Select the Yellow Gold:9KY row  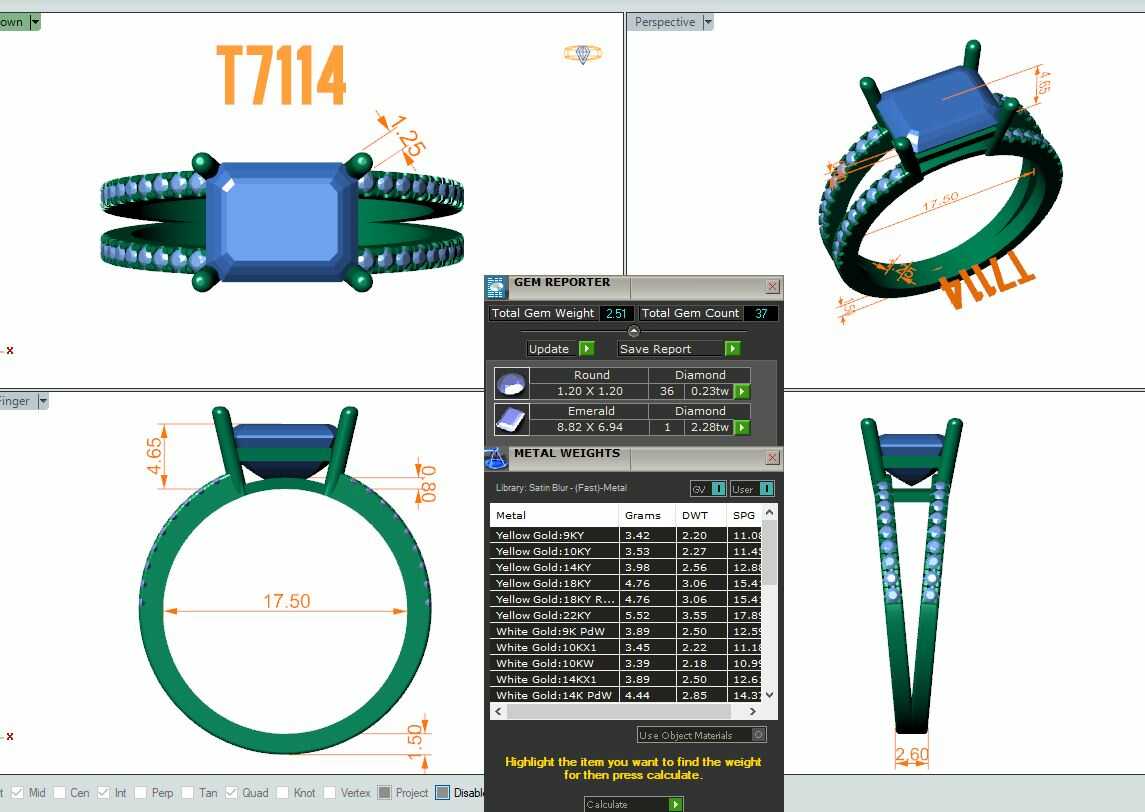click(626, 535)
